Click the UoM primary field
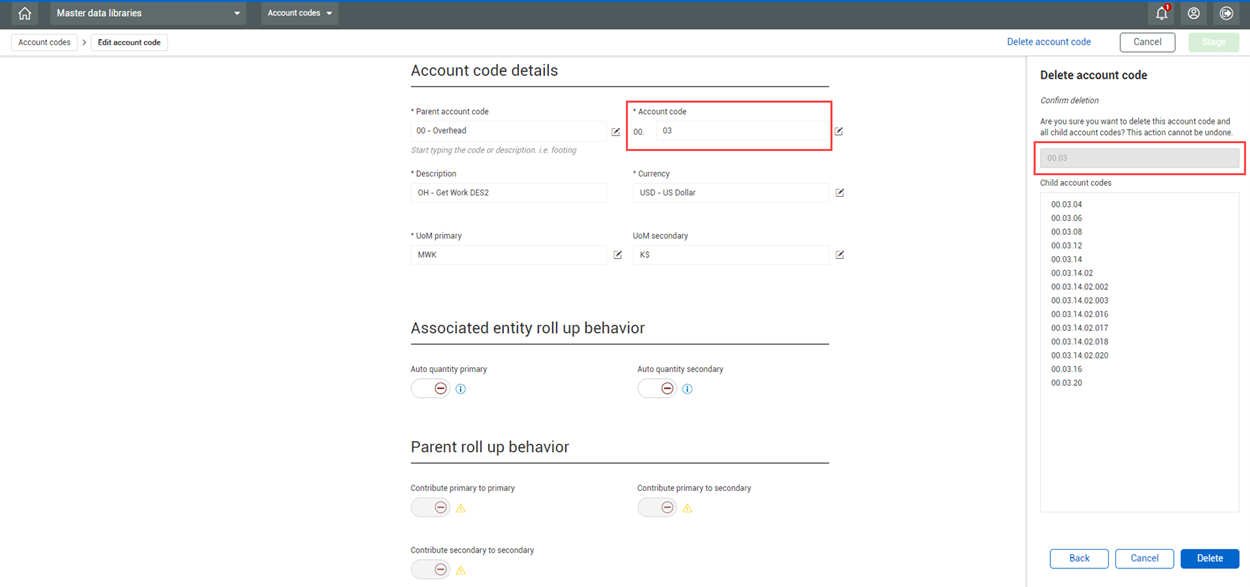 click(x=508, y=255)
